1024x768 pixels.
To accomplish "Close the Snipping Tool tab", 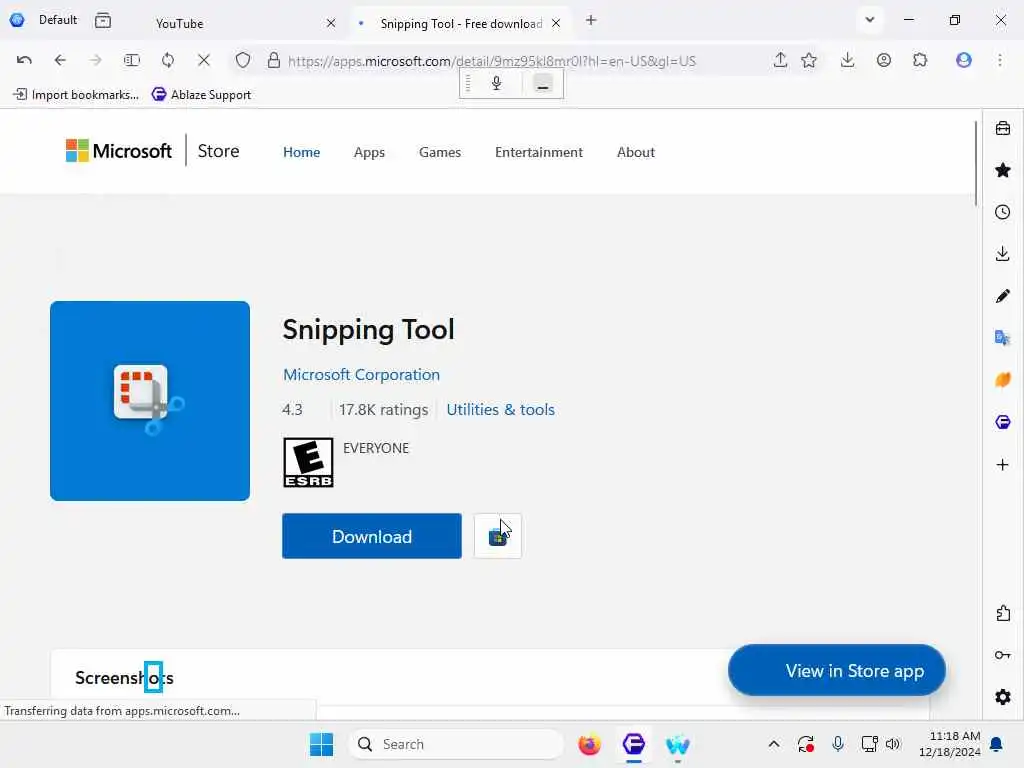I will click(556, 24).
